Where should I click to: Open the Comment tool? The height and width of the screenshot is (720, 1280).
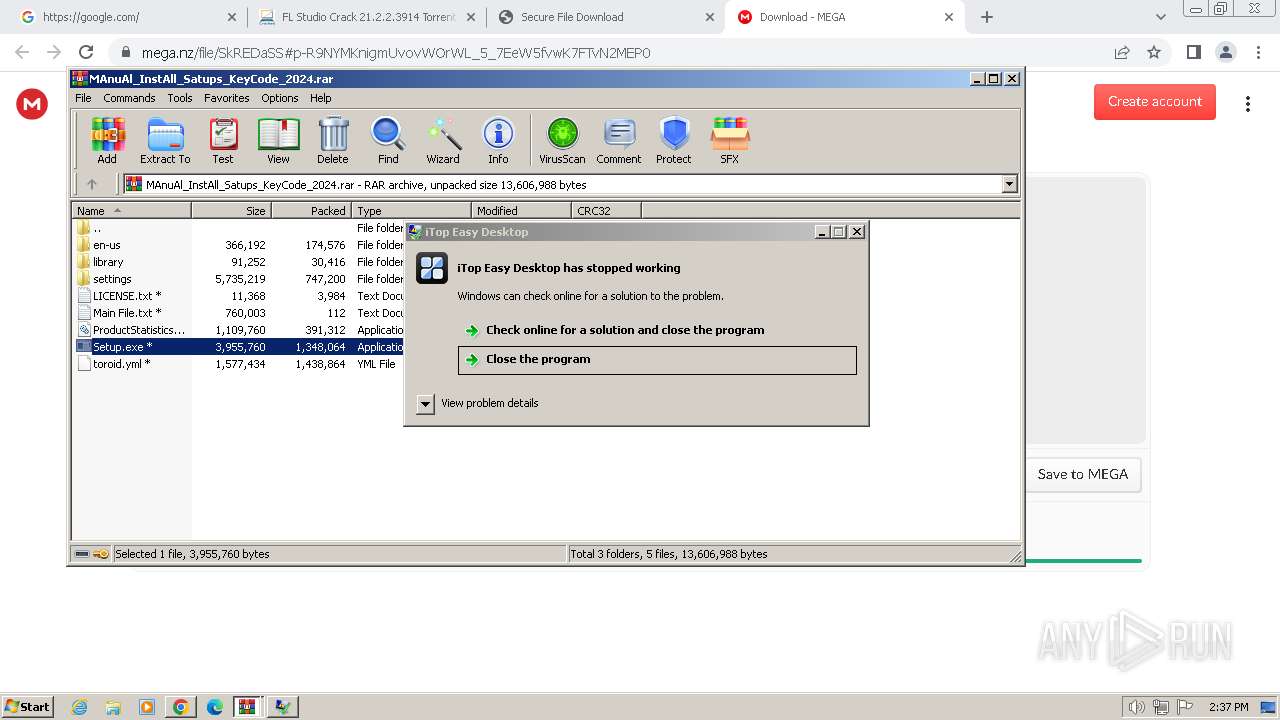pyautogui.click(x=619, y=140)
